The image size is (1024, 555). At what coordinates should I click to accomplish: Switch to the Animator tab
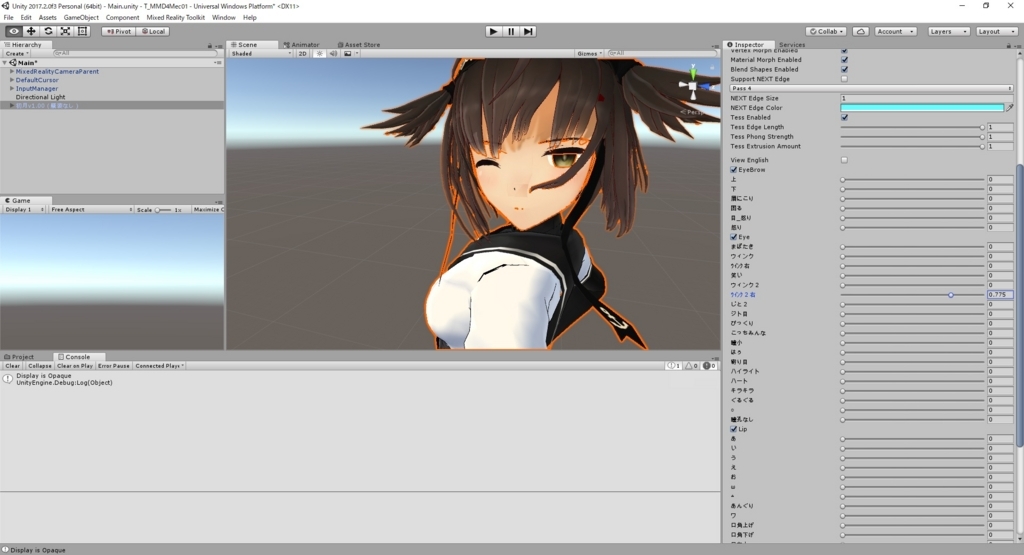[x=301, y=45]
